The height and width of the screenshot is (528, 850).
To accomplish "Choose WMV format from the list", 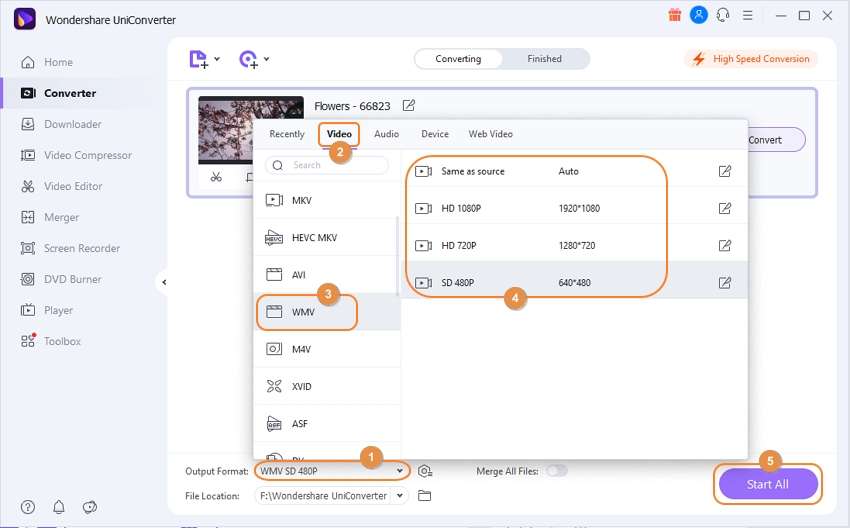I will coord(326,312).
